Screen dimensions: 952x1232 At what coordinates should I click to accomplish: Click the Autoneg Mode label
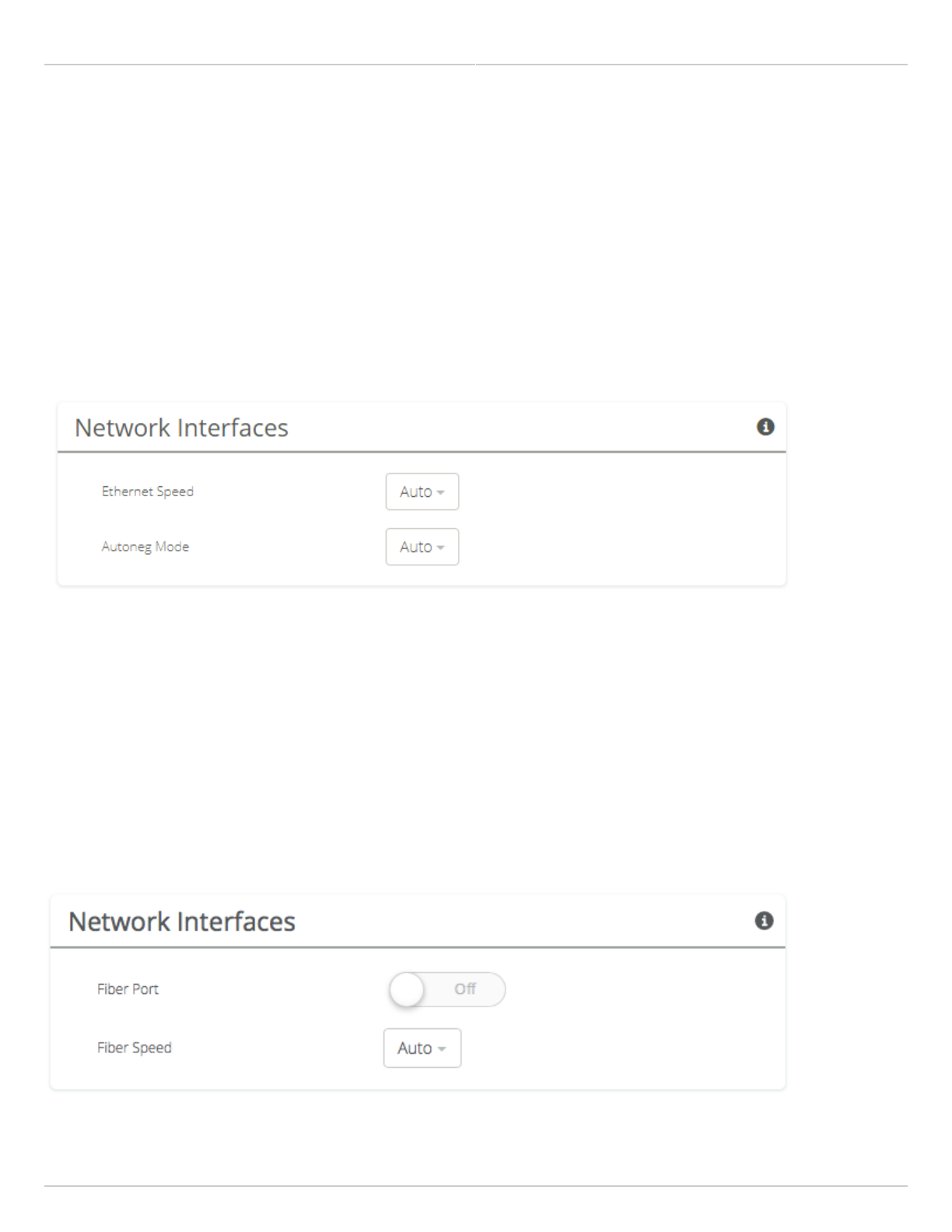[145, 547]
